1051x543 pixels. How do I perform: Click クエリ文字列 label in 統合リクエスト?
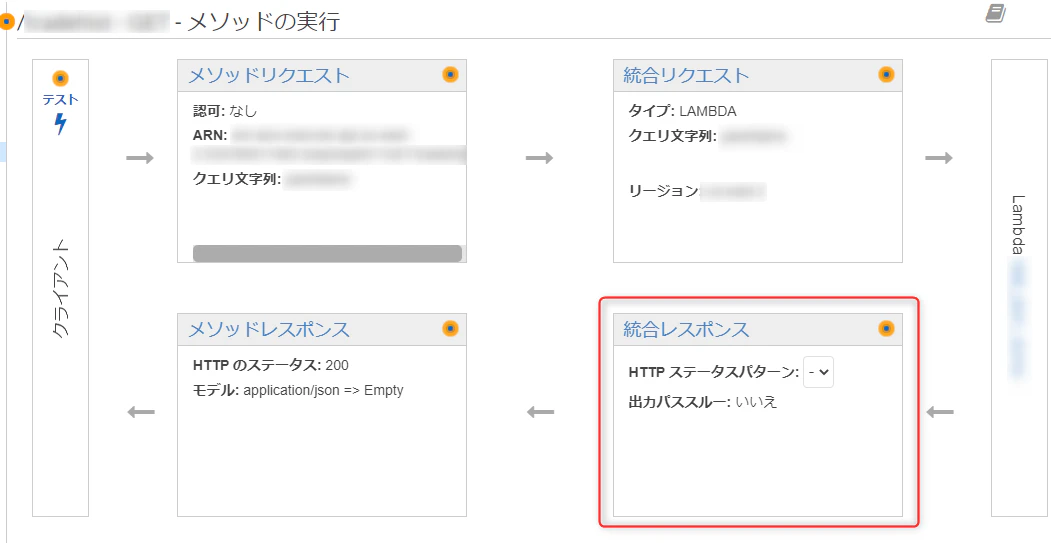click(672, 136)
